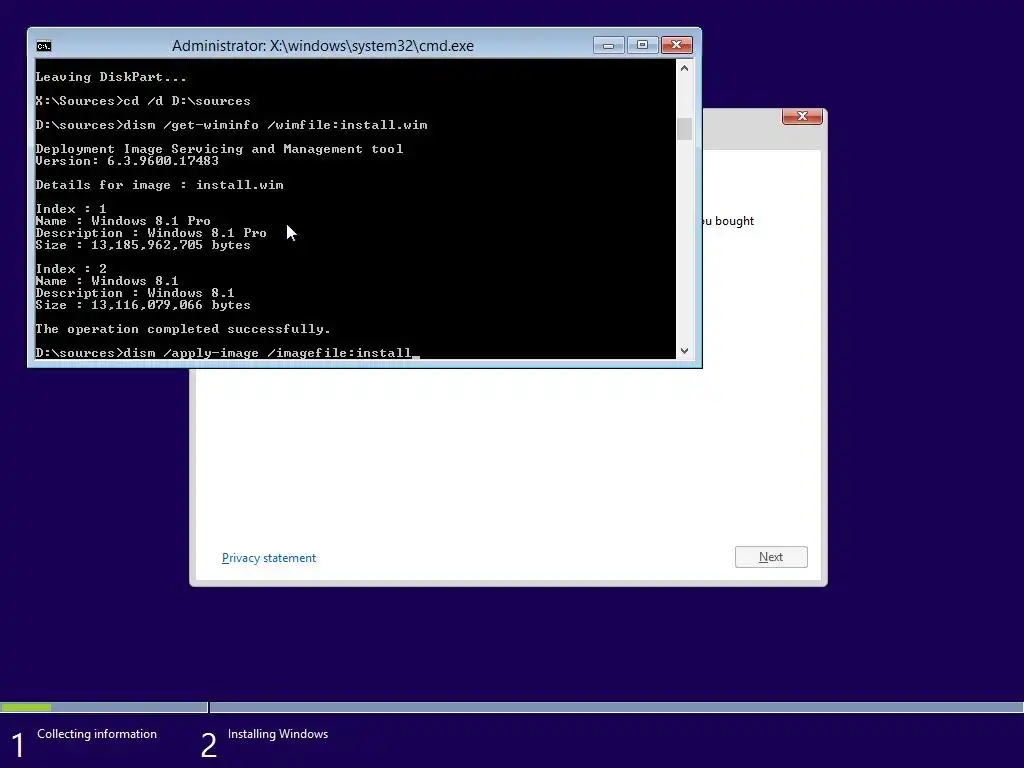The height and width of the screenshot is (768, 1024).
Task: Close the Windows Setup dialog behind
Action: tap(802, 116)
